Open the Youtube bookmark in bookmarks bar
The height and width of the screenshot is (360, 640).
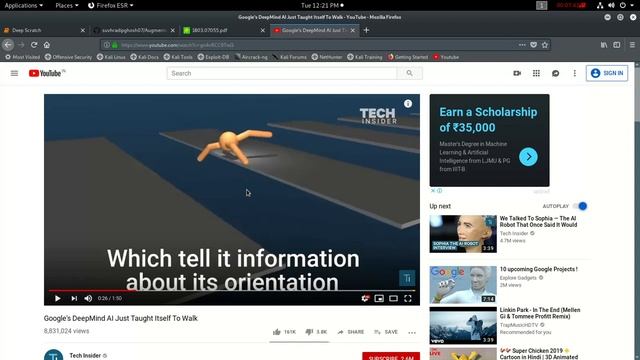446,57
